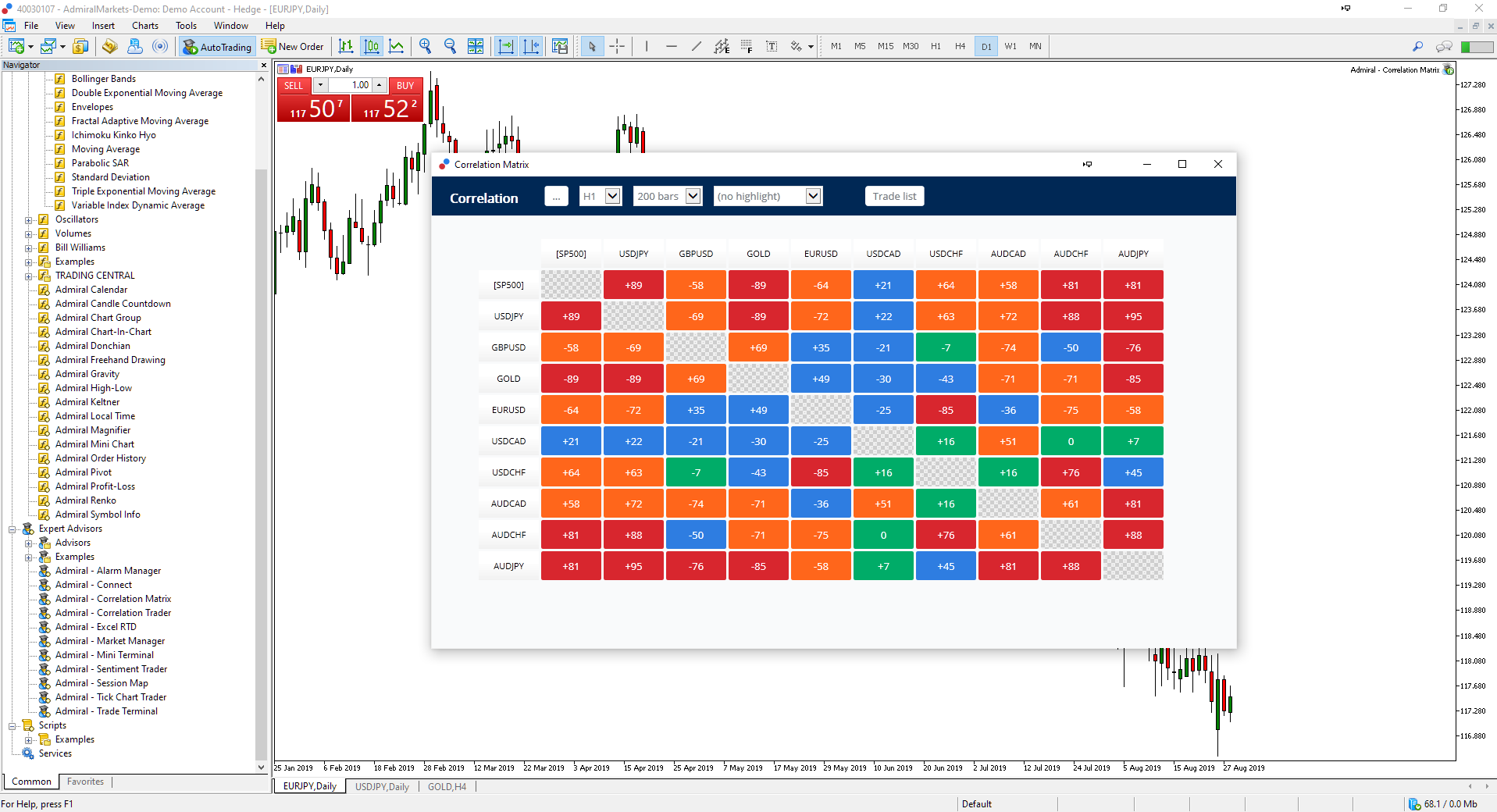Switch to the USDJPY,Daily chart tab
1497x812 pixels.
pos(382,786)
